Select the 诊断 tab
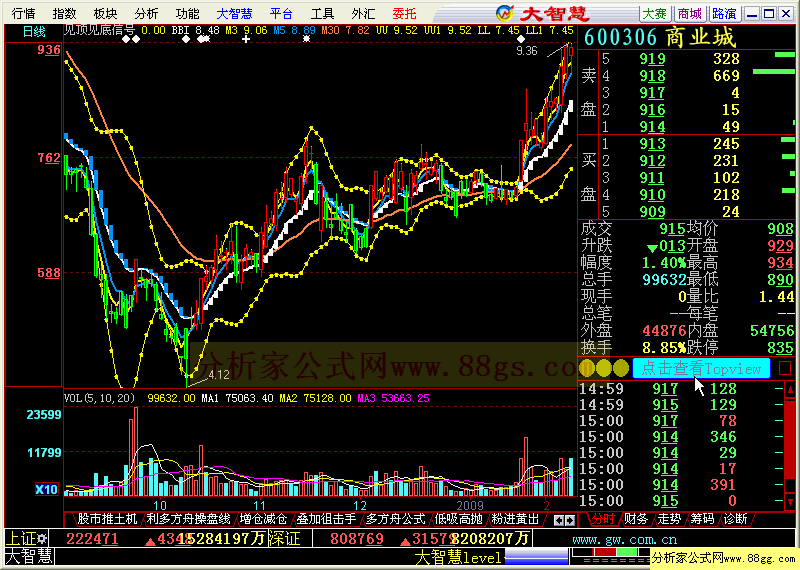Screen dimensions: 800x570 click(735, 519)
